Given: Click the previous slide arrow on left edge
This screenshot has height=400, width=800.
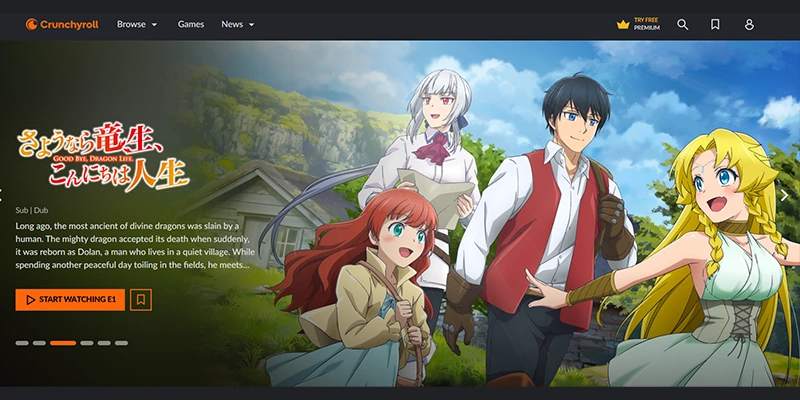Looking at the screenshot, I should 3,195.
